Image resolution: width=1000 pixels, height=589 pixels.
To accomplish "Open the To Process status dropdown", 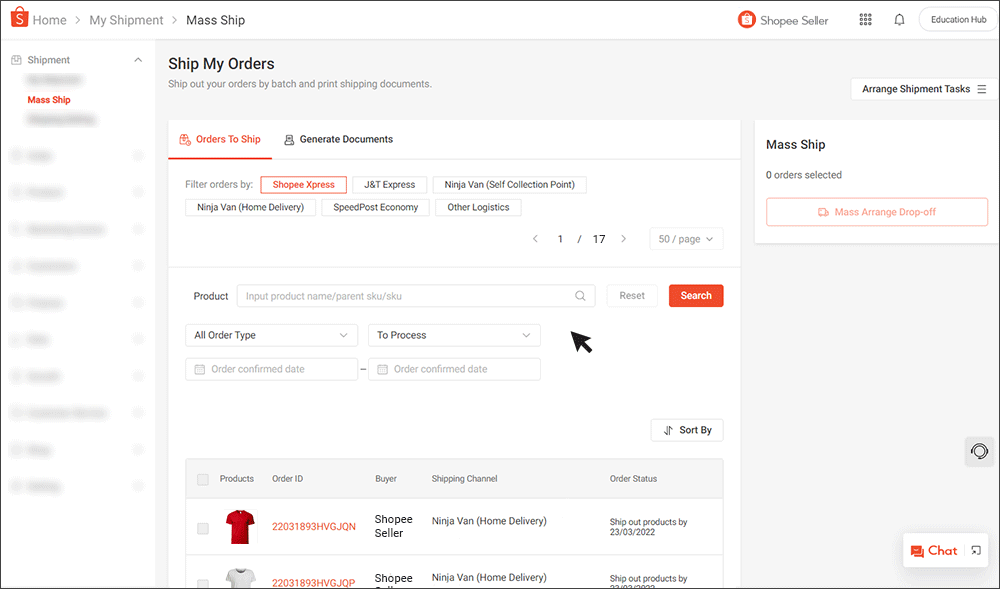I will point(454,336).
